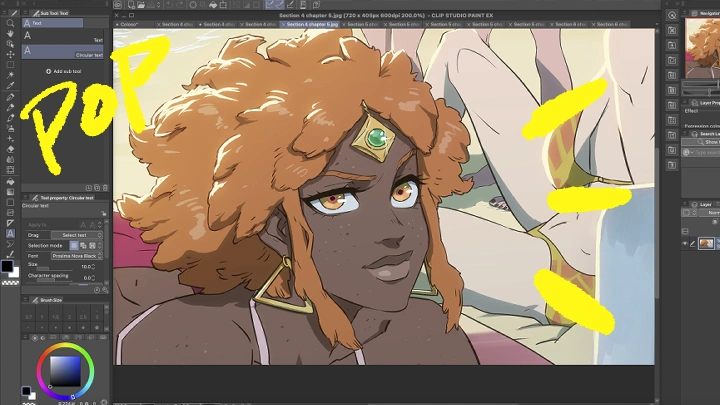Open the Drag 'Select text' dropdown
The height and width of the screenshot is (405, 720).
coord(76,235)
